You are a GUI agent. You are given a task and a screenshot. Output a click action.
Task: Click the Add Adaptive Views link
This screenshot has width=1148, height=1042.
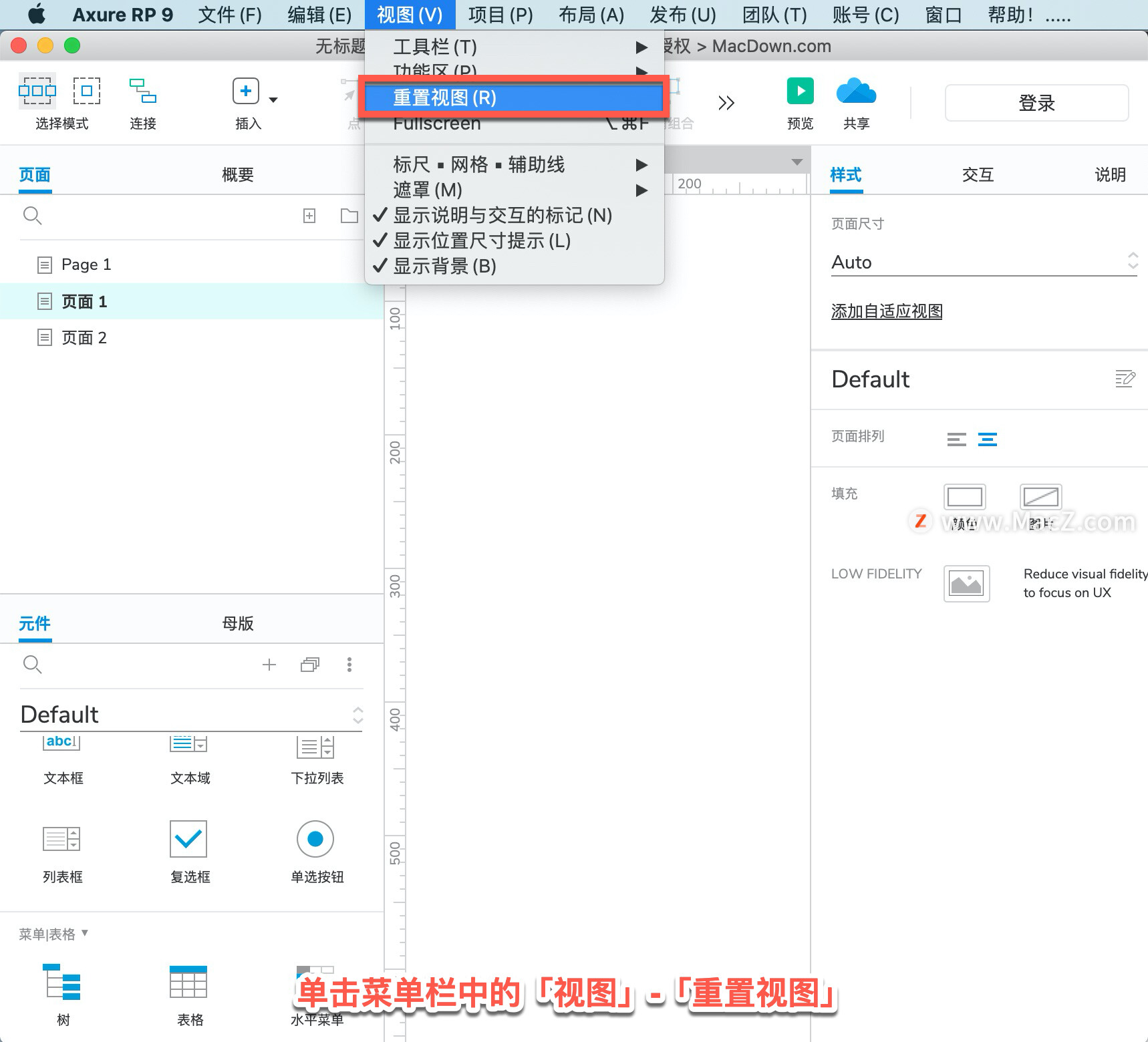click(x=887, y=311)
